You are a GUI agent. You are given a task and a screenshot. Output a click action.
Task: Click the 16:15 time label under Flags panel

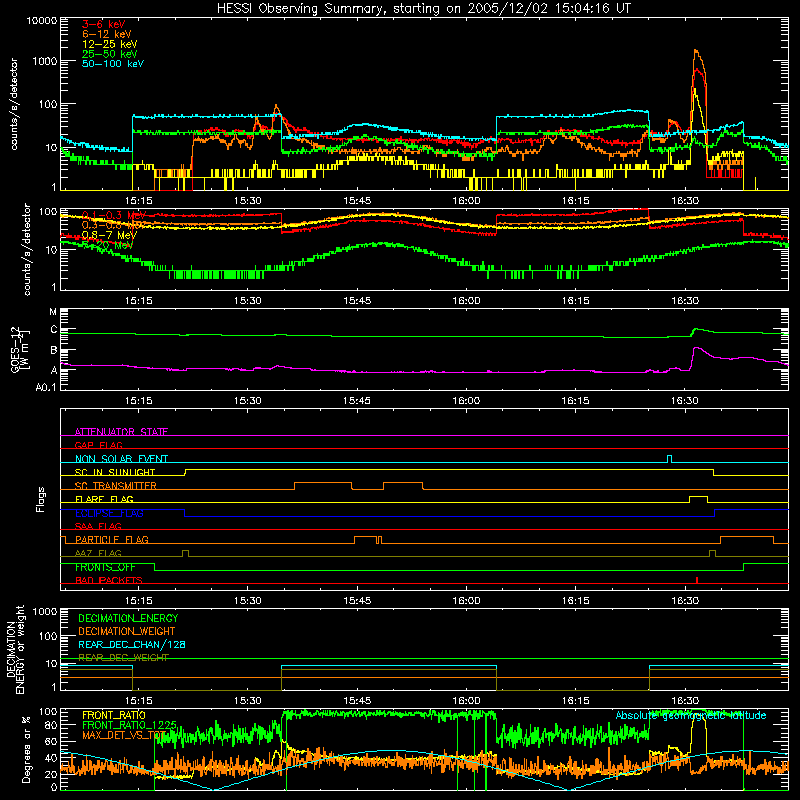pyautogui.click(x=576, y=601)
